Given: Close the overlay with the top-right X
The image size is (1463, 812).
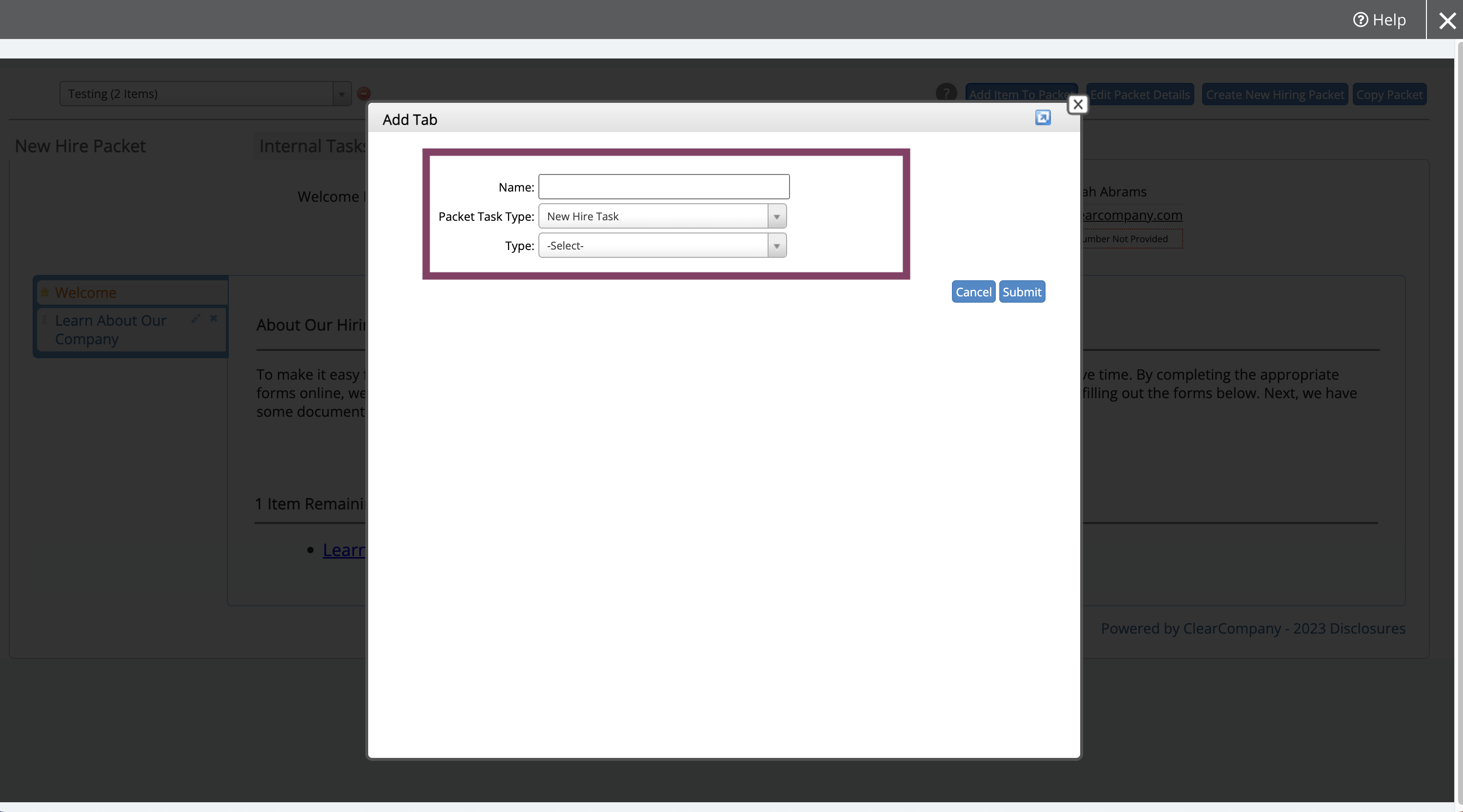Looking at the screenshot, I should click(1446, 20).
